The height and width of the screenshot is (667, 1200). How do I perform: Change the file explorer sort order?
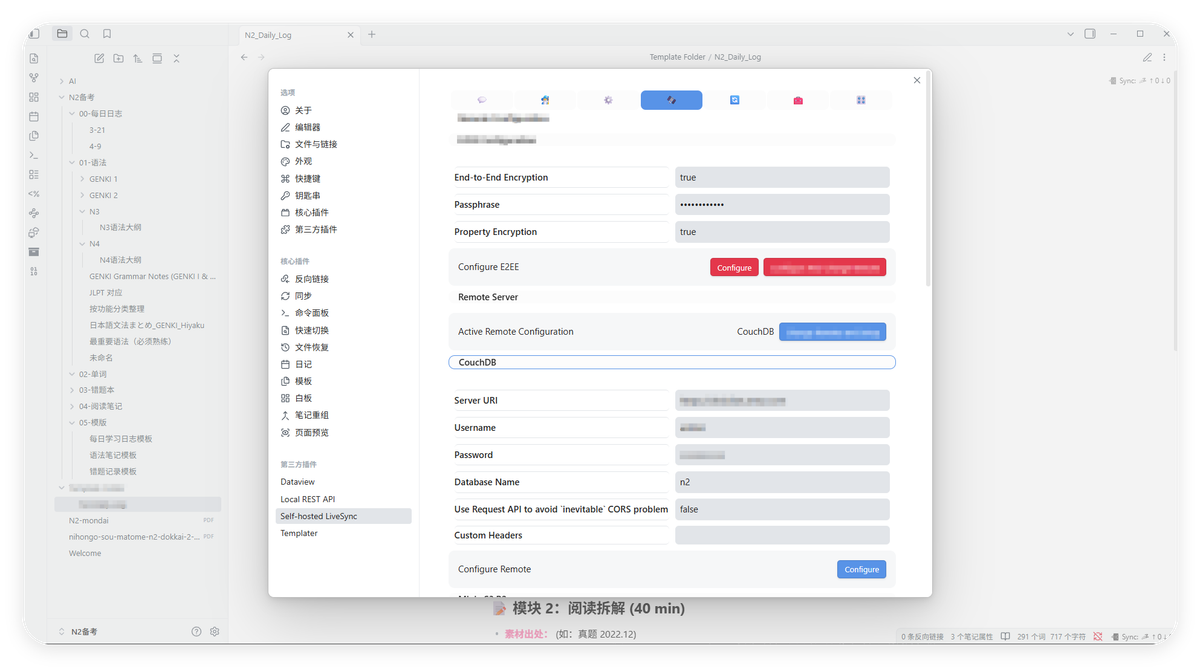pos(137,59)
